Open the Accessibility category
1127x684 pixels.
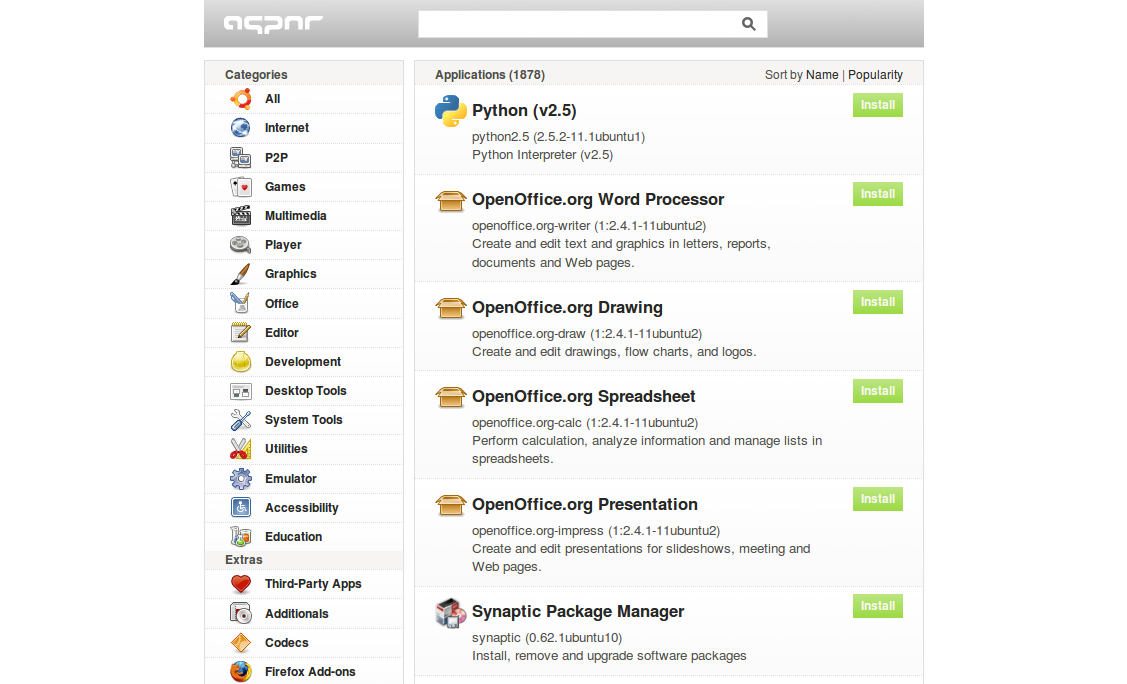click(301, 508)
